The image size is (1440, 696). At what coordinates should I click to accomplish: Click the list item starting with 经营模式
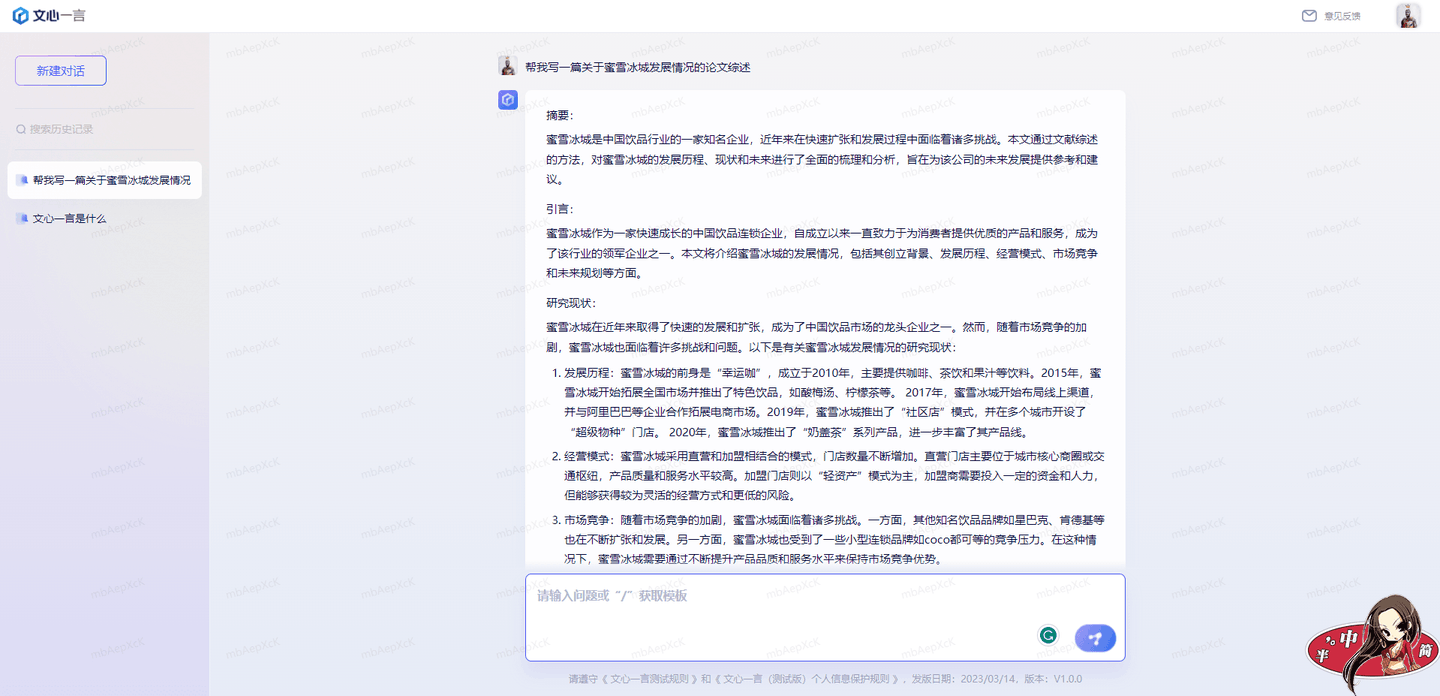click(x=833, y=475)
